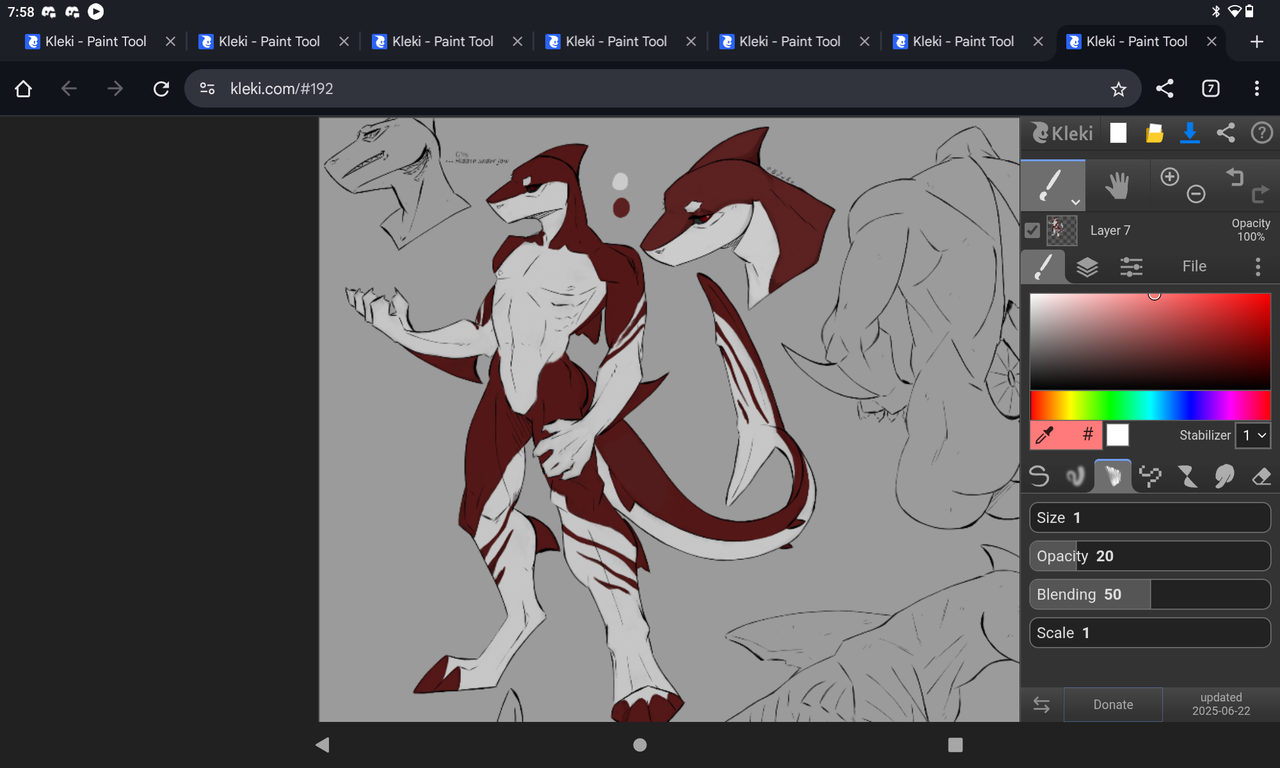The height and width of the screenshot is (768, 1280).
Task: Click the Layer 7 name label
Action: (x=1110, y=231)
